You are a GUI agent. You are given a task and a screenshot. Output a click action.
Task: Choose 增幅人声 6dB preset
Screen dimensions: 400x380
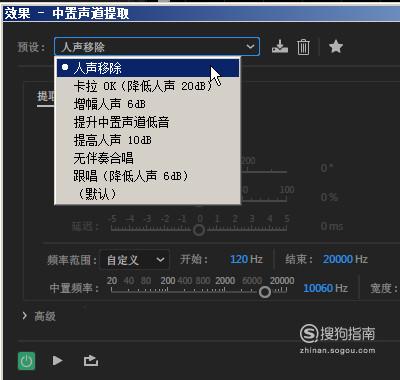click(x=148, y=104)
